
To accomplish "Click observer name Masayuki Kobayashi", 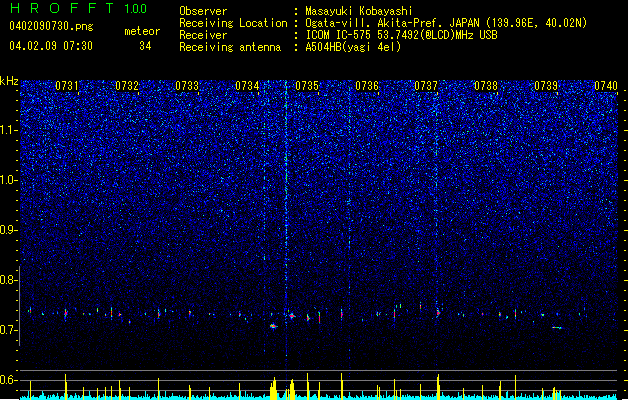I will tap(359, 11).
